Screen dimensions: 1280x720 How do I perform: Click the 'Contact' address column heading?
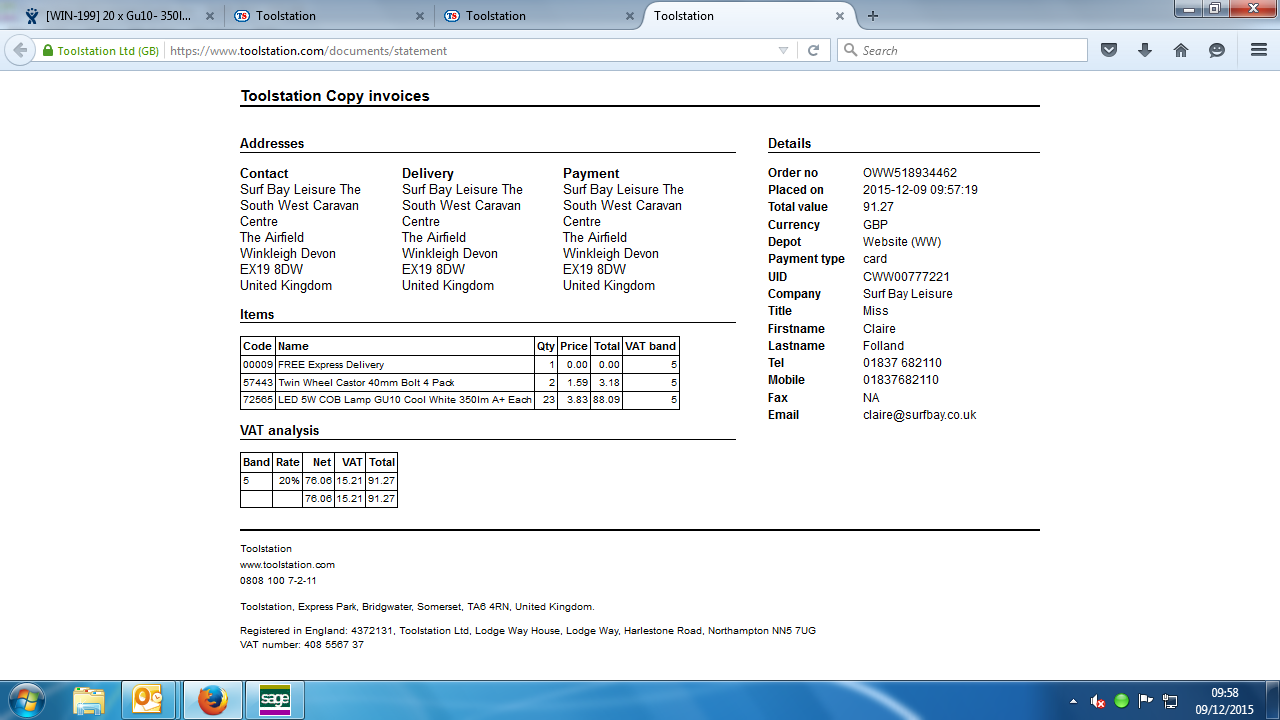coord(264,173)
